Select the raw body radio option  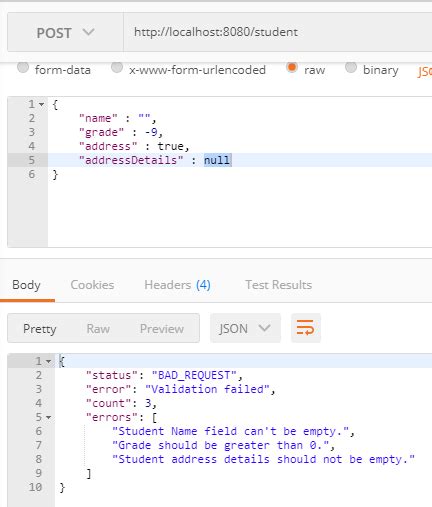pos(292,68)
